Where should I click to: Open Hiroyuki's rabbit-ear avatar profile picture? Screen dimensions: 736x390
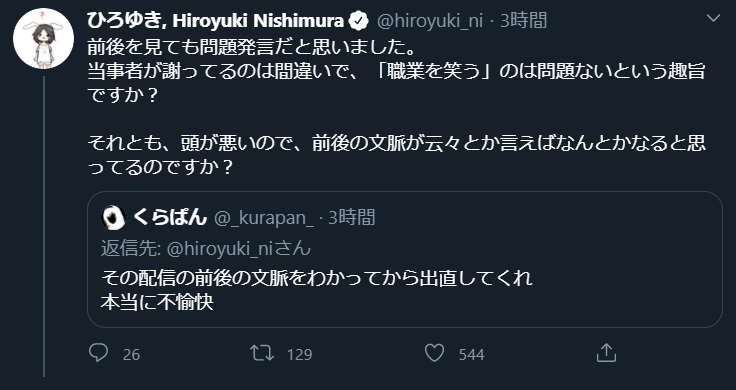pyautogui.click(x=43, y=38)
